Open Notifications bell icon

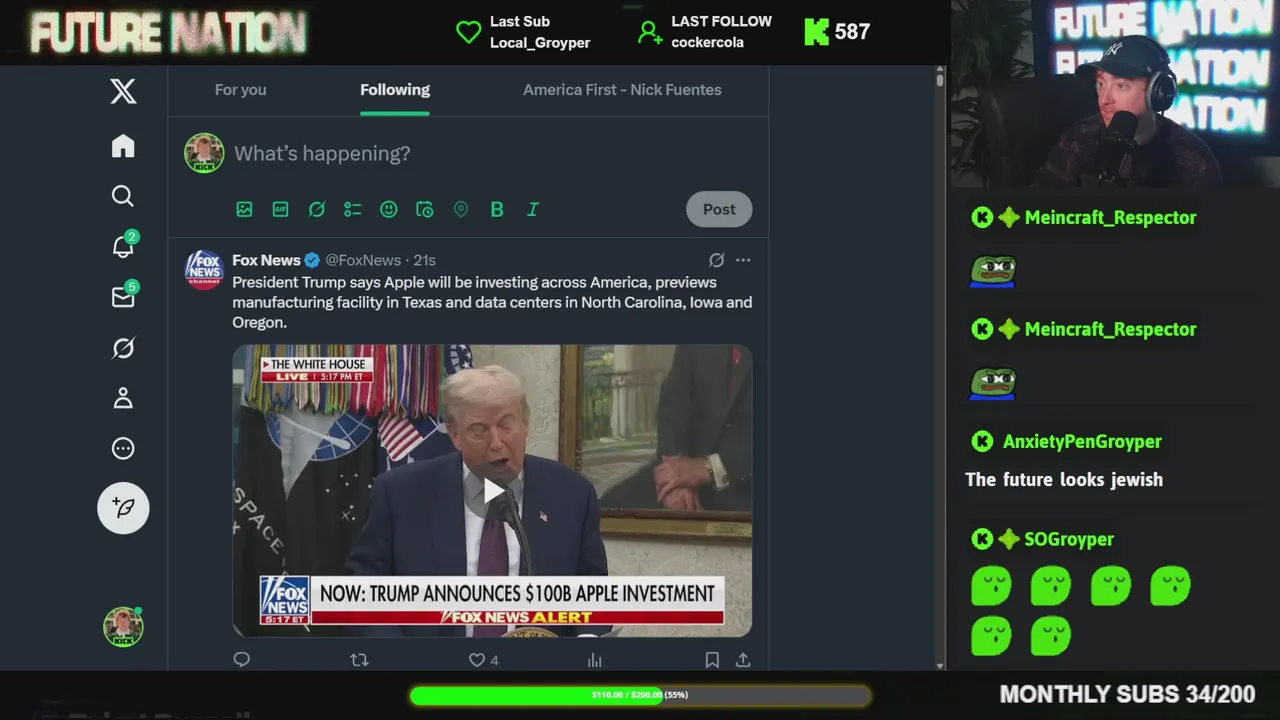[x=124, y=246]
